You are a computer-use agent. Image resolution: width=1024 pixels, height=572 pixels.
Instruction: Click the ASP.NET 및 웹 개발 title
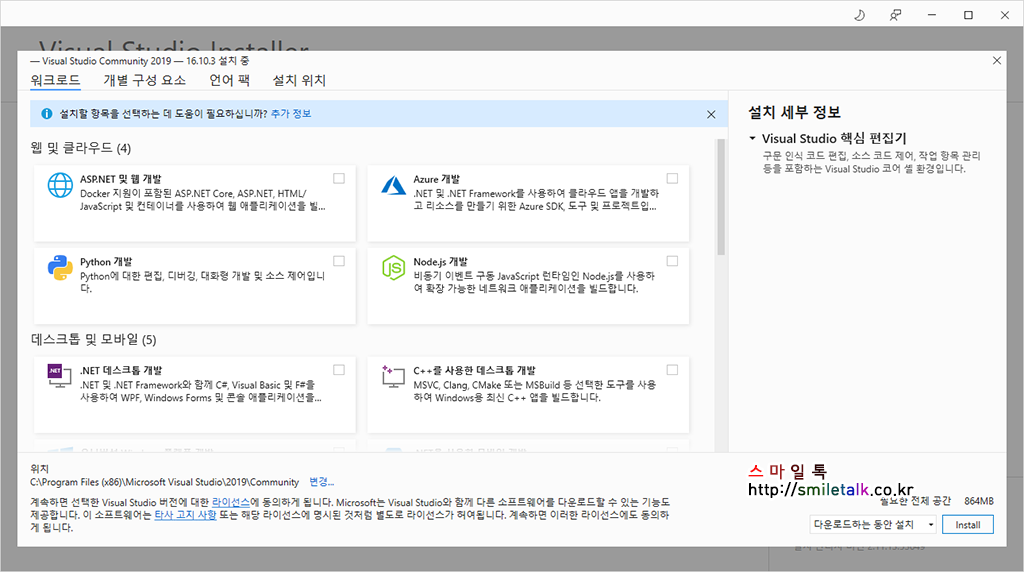pyautogui.click(x=121, y=179)
